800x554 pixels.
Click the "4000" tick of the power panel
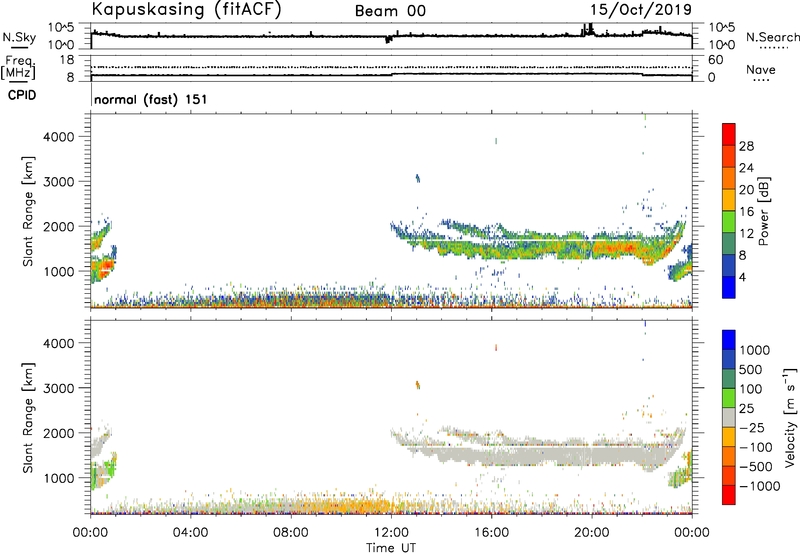59,137
